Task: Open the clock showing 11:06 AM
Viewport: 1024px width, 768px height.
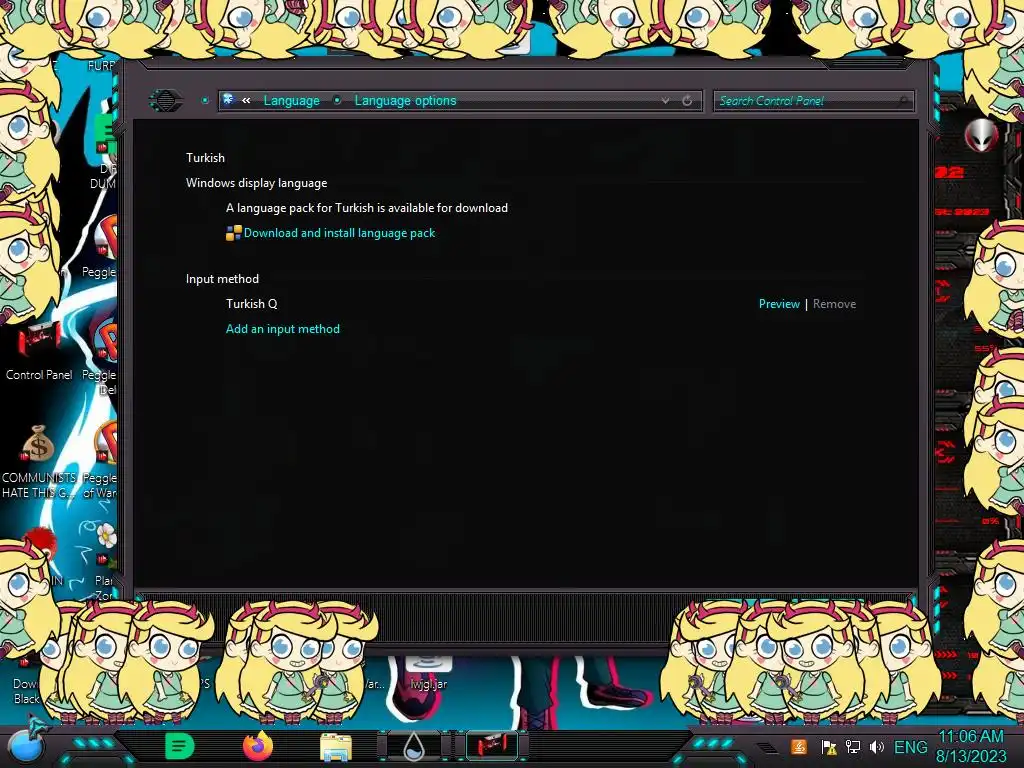Action: point(970,746)
